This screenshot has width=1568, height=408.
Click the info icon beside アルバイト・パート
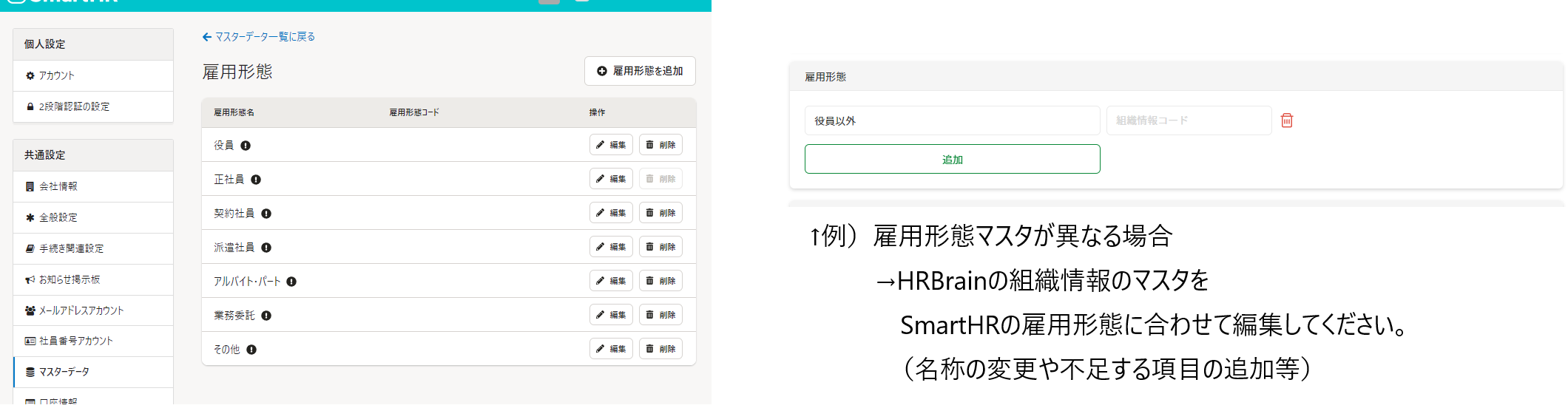click(x=291, y=282)
